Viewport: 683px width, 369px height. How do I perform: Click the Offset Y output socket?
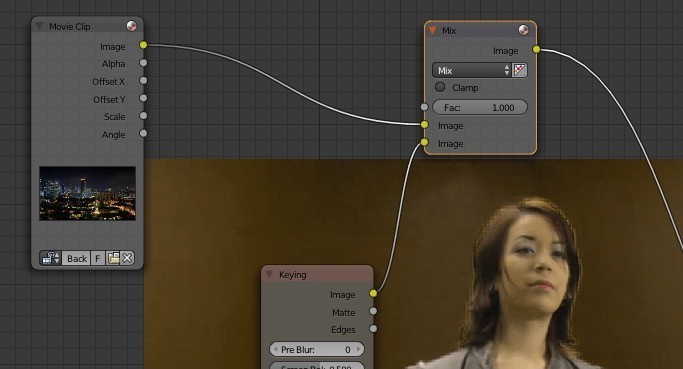tap(143, 98)
